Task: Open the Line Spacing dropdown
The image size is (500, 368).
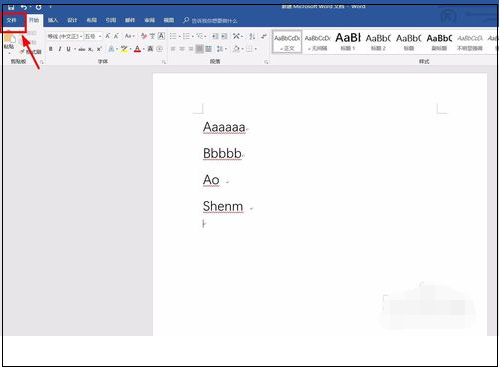Action: 221,49
